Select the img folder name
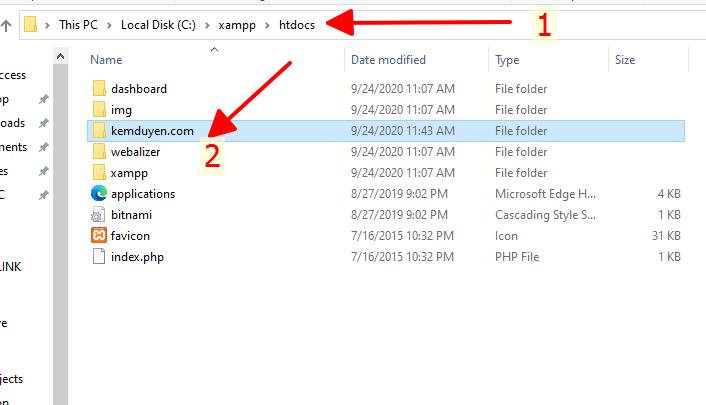Viewport: 706px width, 405px height. pos(121,110)
